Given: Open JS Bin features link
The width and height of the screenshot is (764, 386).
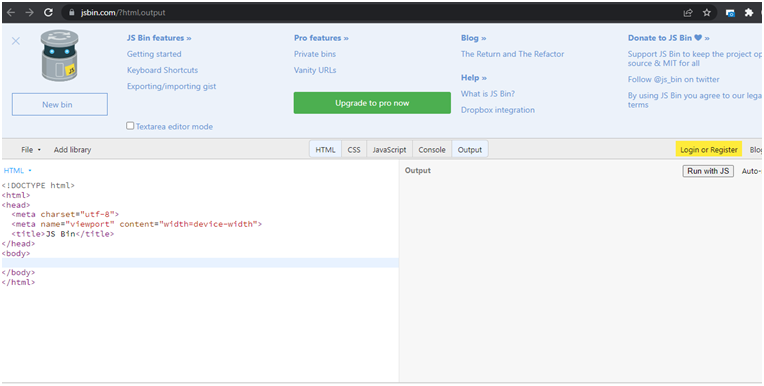Looking at the screenshot, I should [x=159, y=38].
